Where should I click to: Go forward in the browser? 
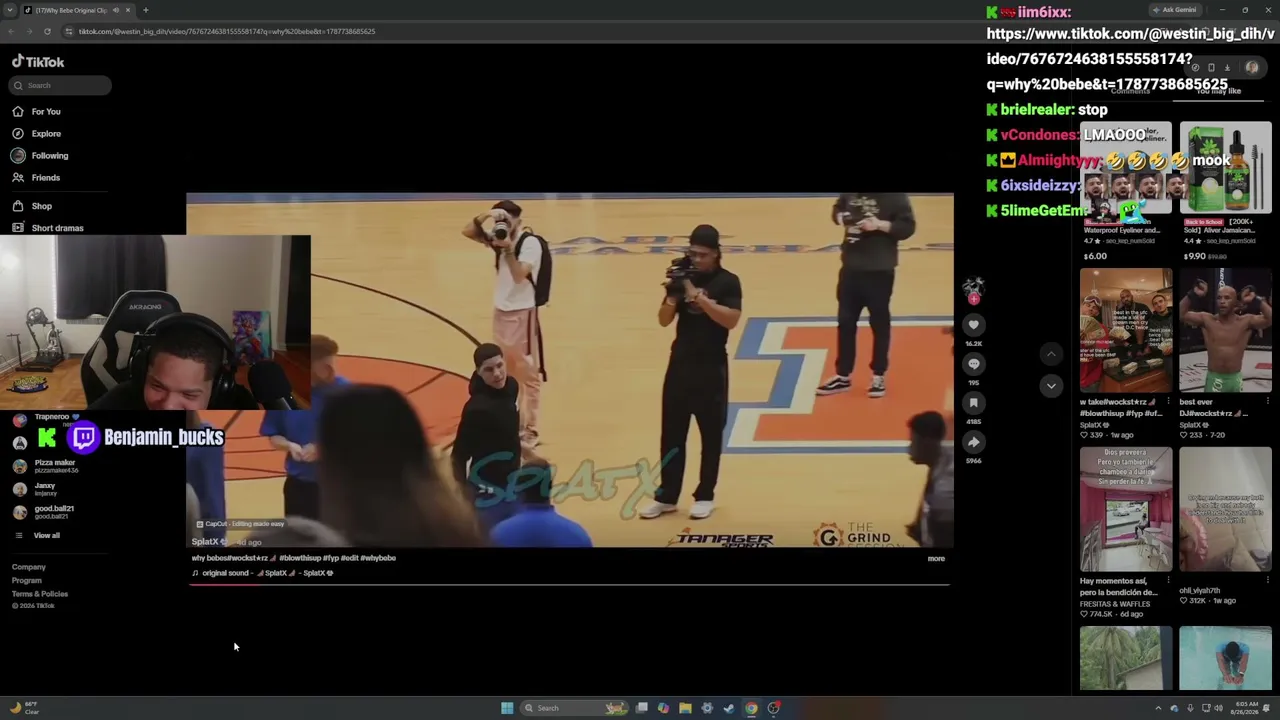pyautogui.click(x=31, y=31)
